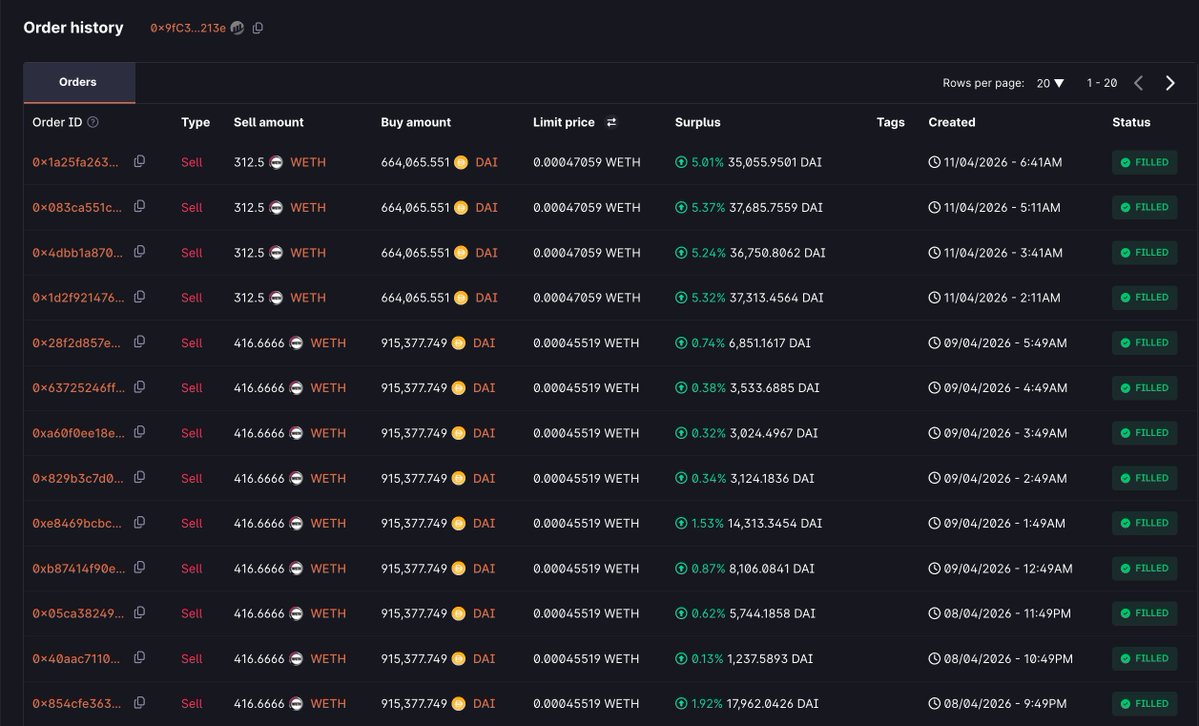Click created date 09/04/2026 - 12:49AM
1199x726 pixels.
(x=1008, y=569)
